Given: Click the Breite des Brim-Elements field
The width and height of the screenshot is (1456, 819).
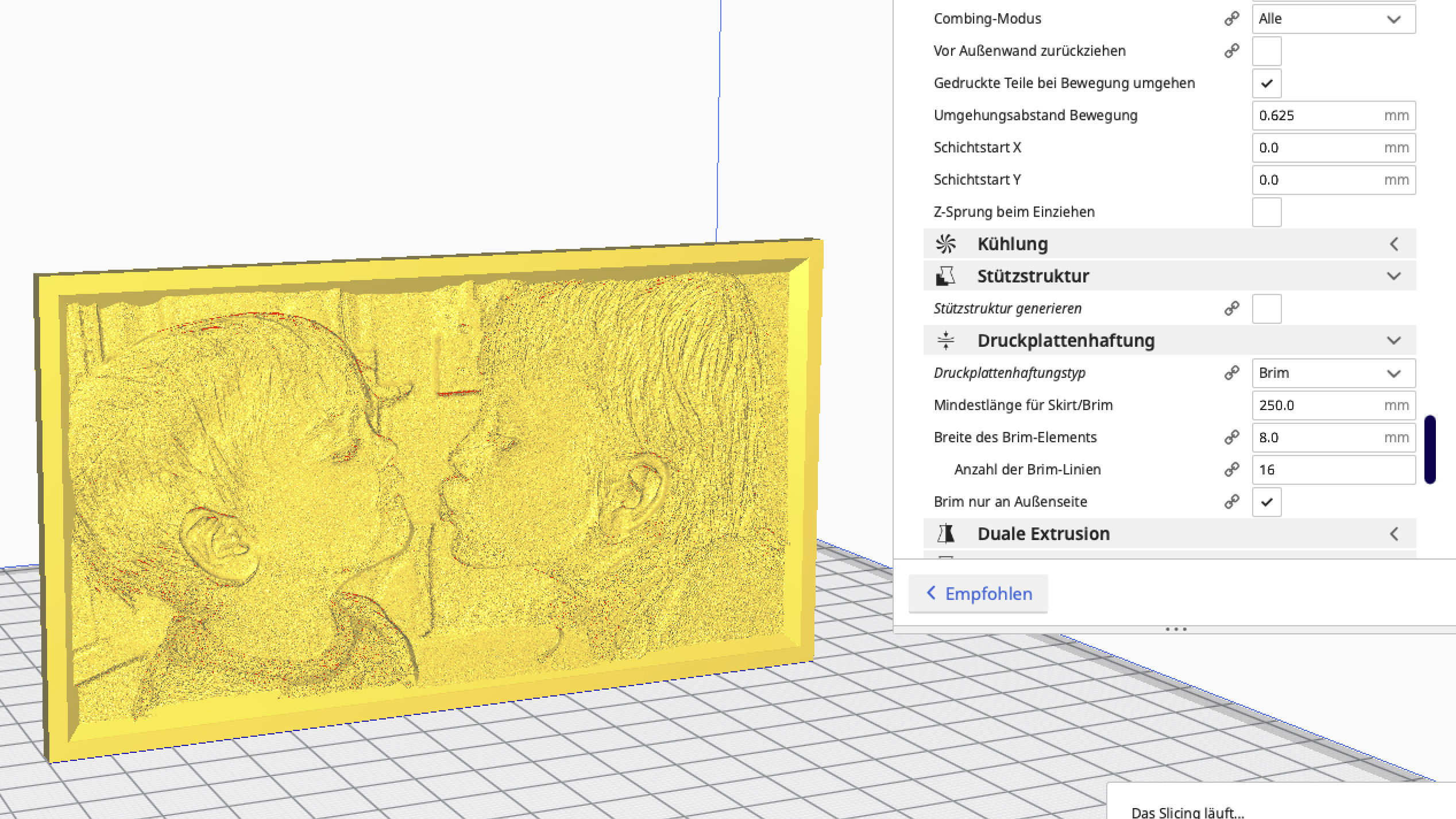Looking at the screenshot, I should click(x=1318, y=437).
